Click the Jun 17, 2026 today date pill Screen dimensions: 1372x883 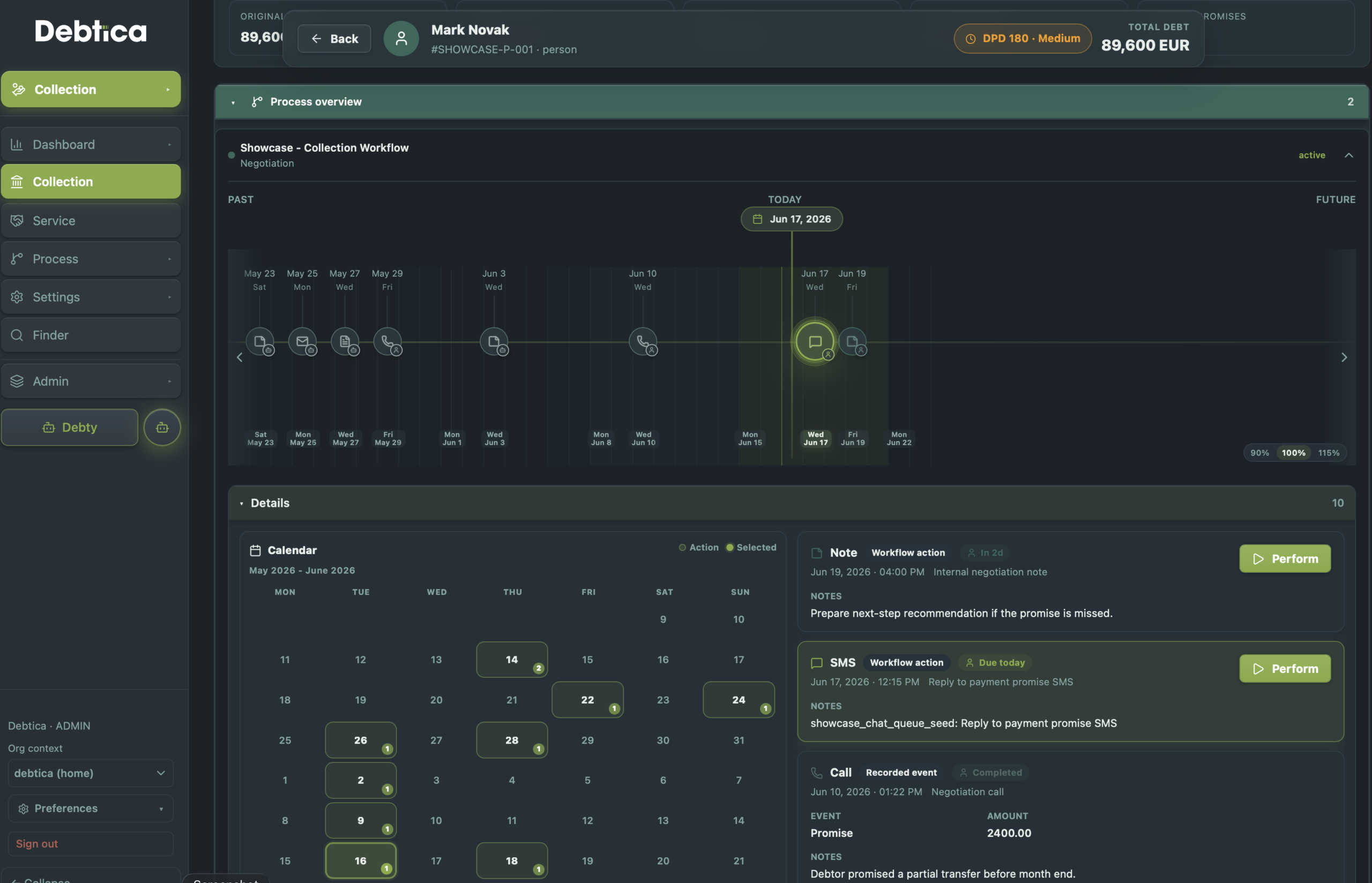(x=791, y=219)
